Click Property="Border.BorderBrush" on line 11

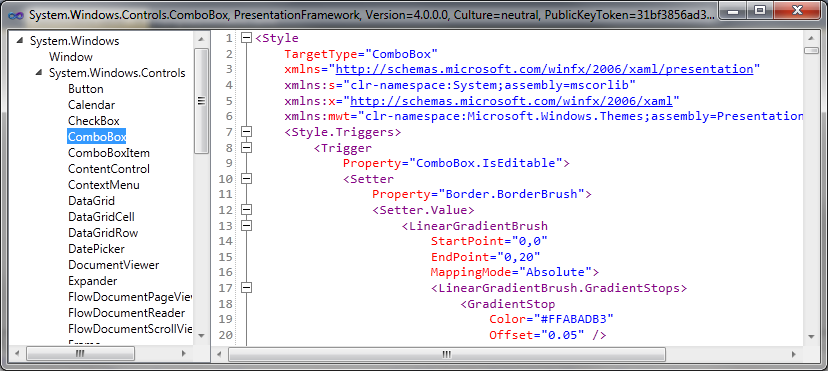pyautogui.click(x=482, y=194)
